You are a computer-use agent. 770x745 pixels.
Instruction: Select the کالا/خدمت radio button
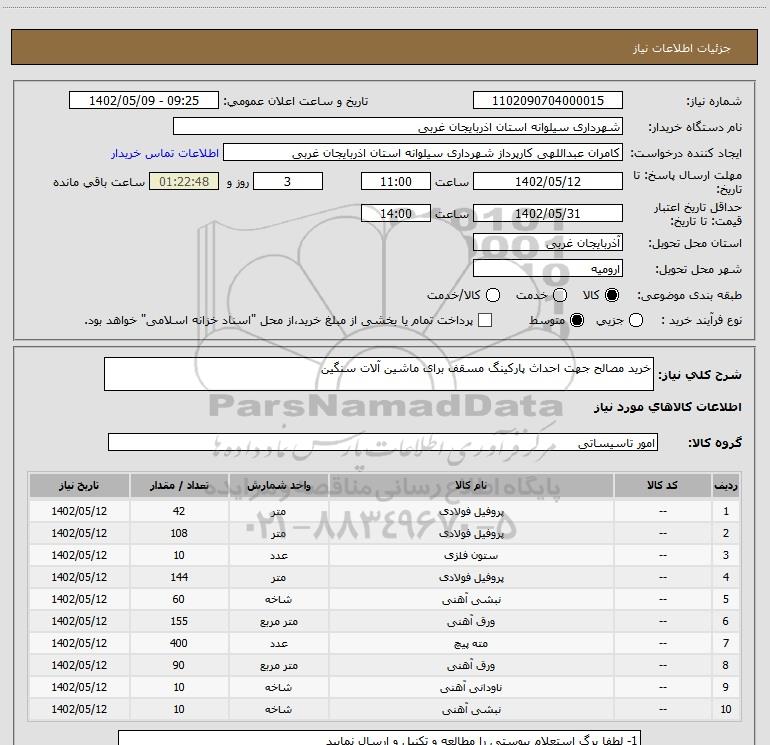(493, 295)
